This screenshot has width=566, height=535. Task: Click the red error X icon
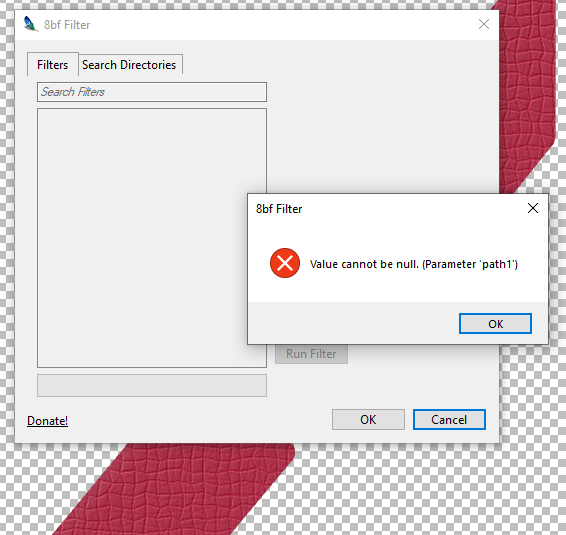(x=285, y=263)
